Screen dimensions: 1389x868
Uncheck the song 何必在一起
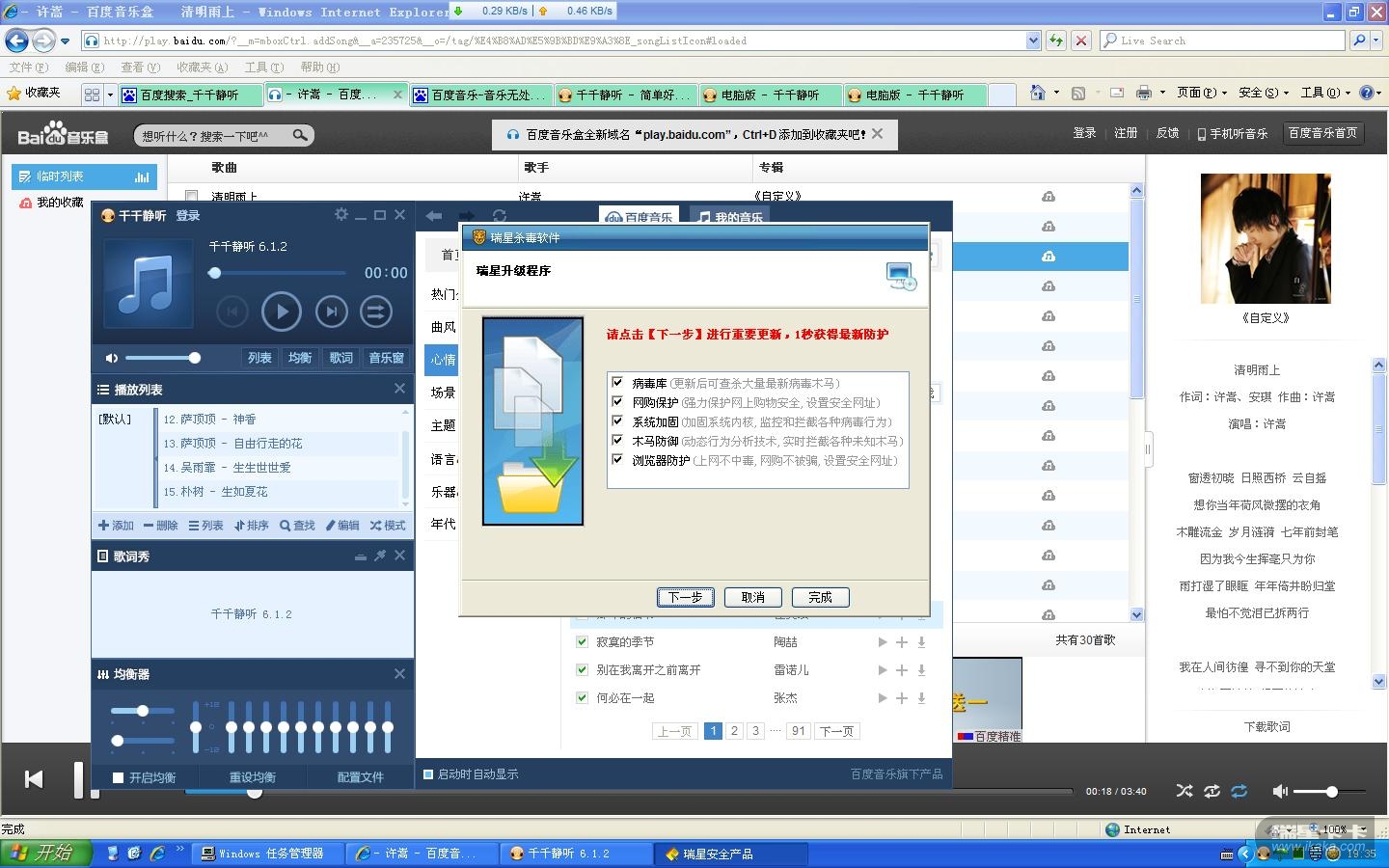click(582, 697)
